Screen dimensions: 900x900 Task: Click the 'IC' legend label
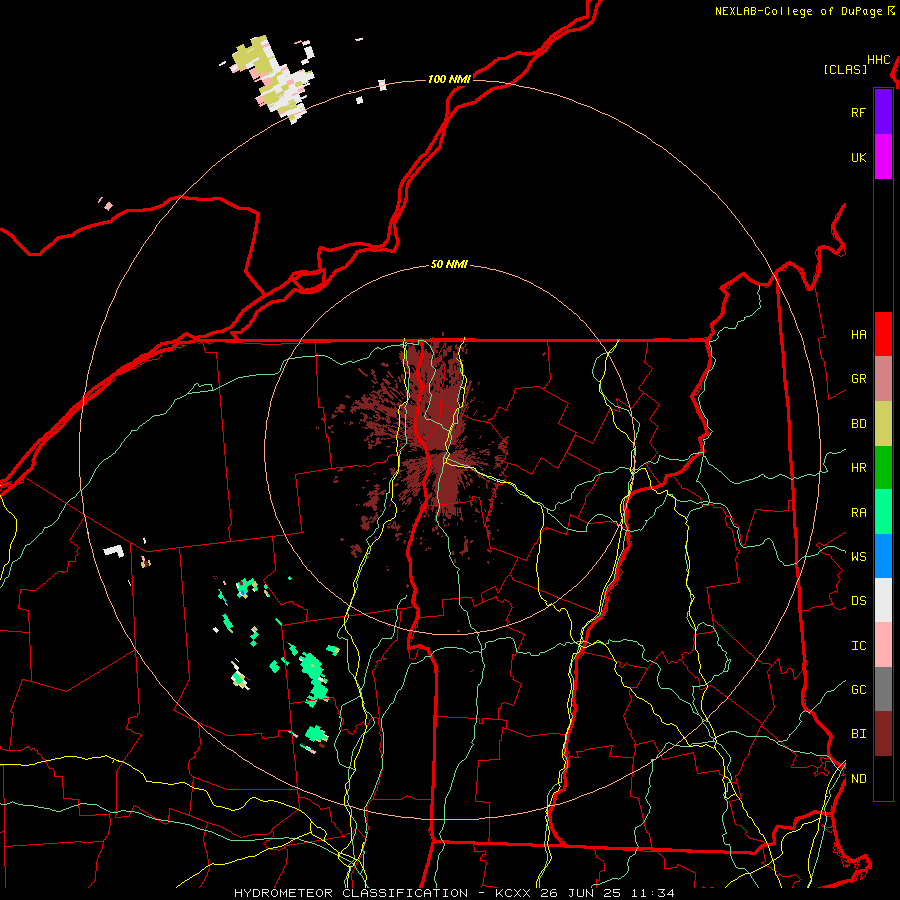[x=858, y=646]
